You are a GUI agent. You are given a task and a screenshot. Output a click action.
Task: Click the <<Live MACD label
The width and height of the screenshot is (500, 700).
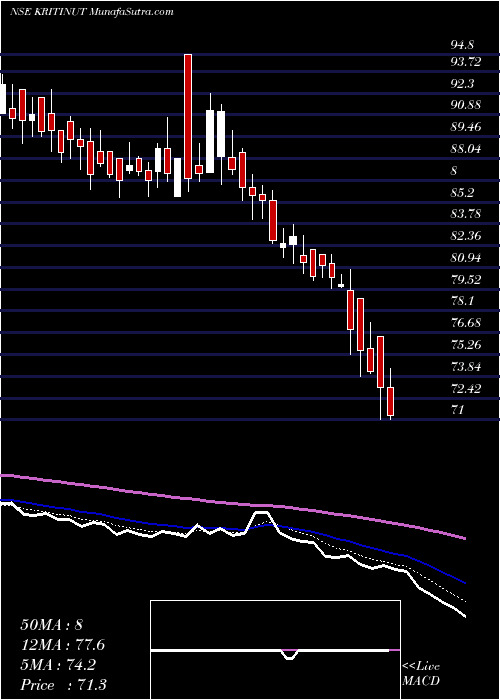click(x=421, y=674)
